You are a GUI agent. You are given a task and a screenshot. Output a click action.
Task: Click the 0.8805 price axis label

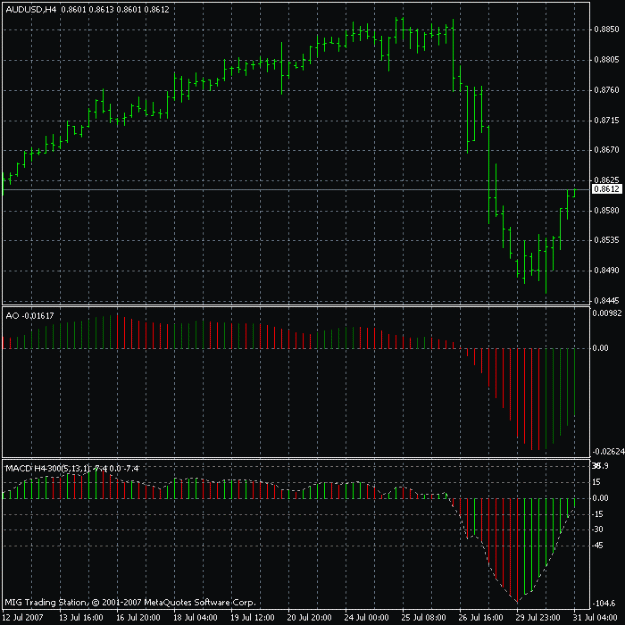pyautogui.click(x=606, y=60)
